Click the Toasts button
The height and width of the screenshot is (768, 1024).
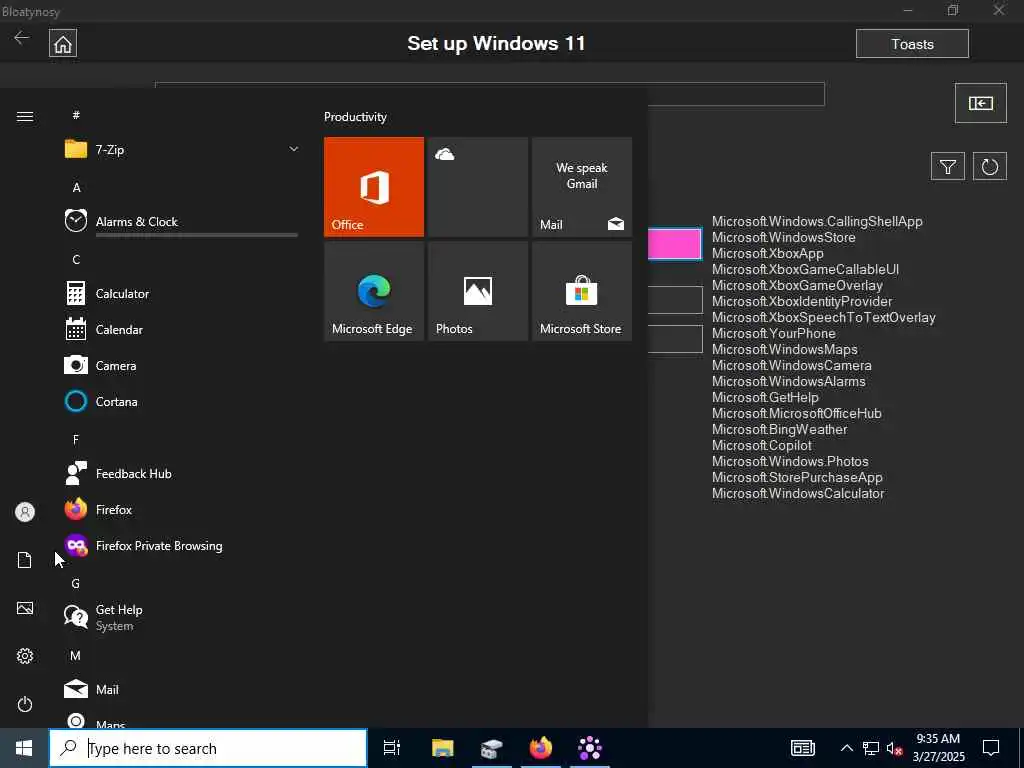point(912,44)
